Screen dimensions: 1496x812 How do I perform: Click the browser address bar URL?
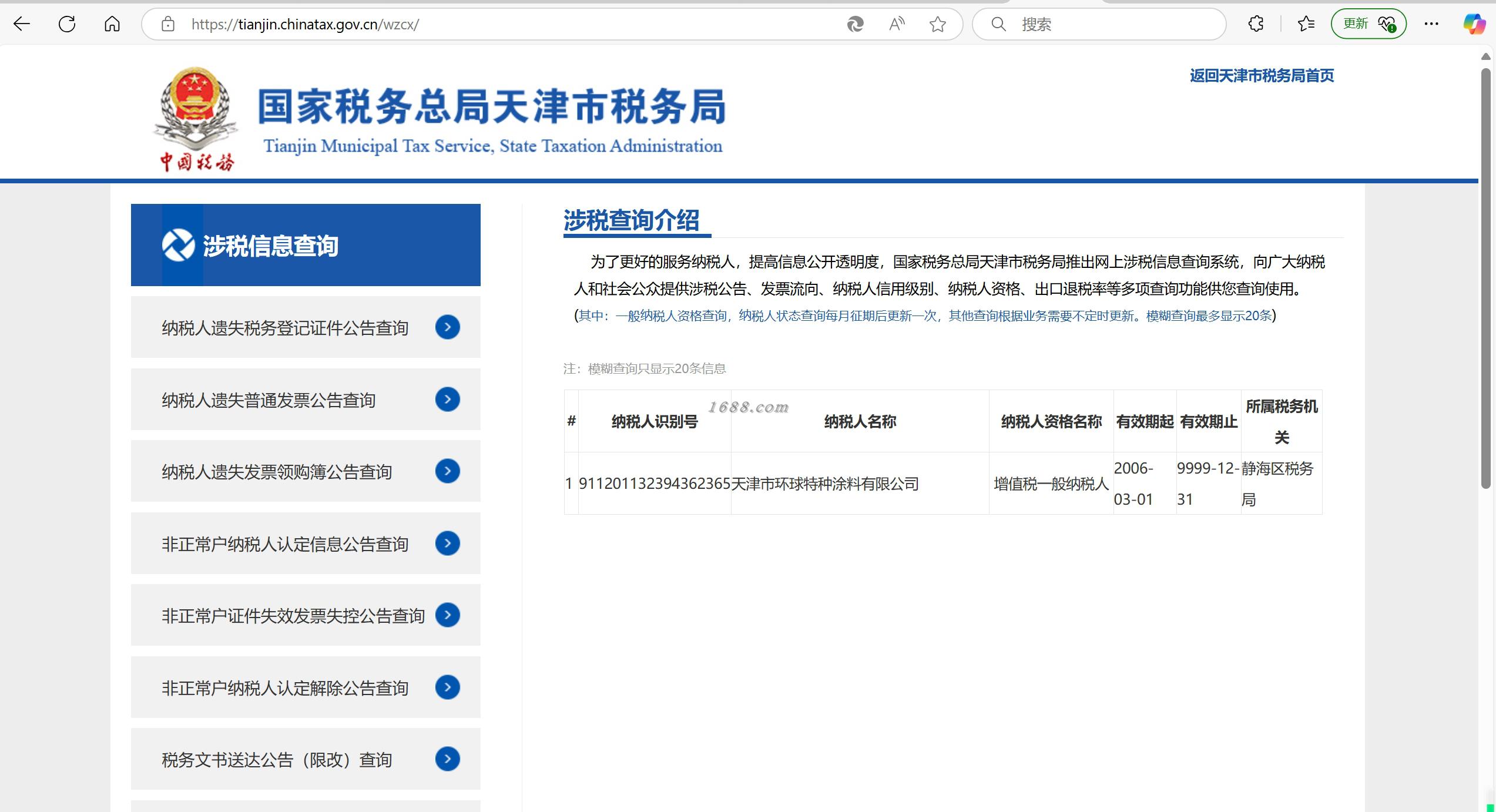tap(305, 24)
